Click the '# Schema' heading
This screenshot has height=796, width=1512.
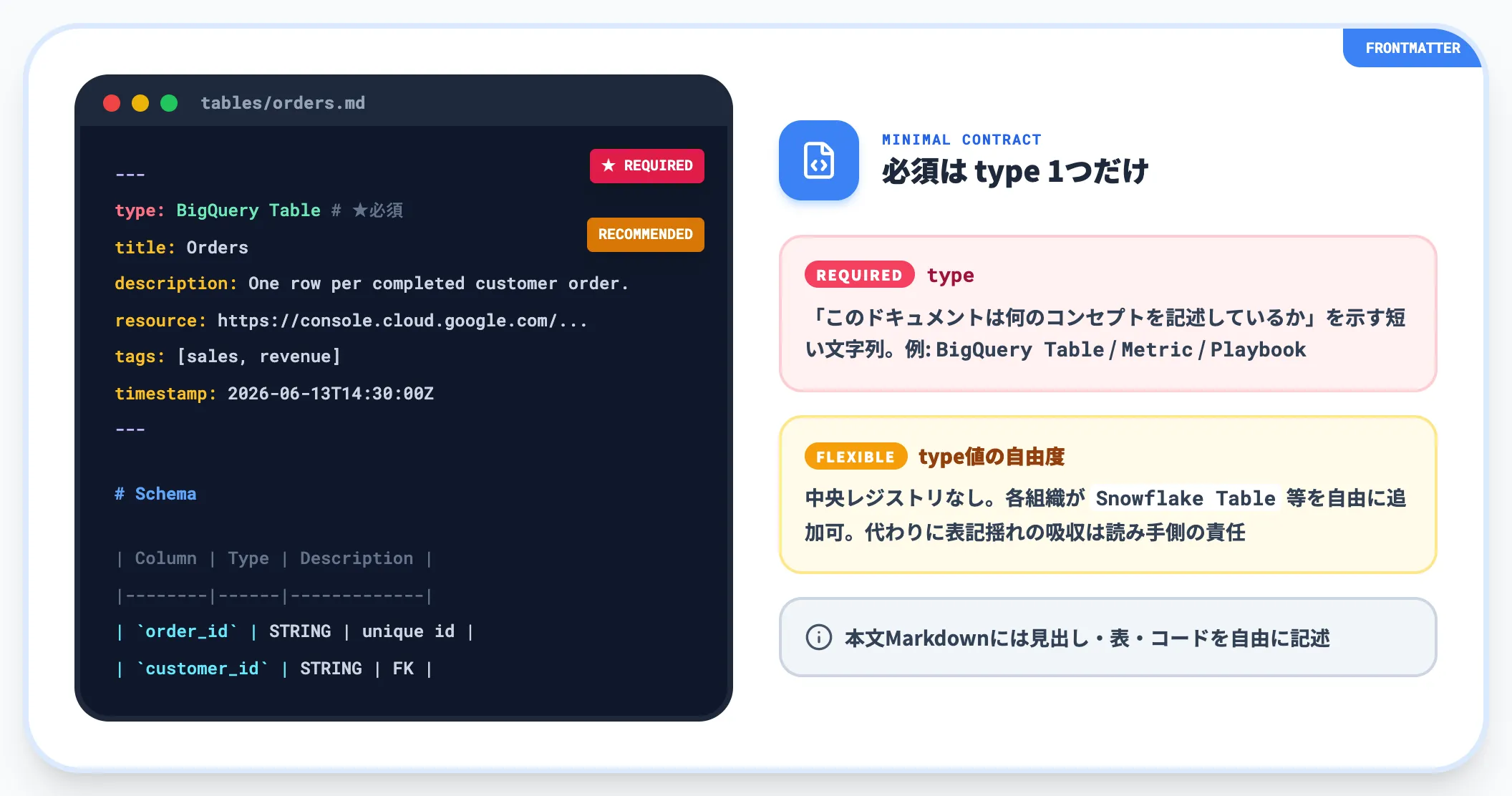[x=155, y=494]
